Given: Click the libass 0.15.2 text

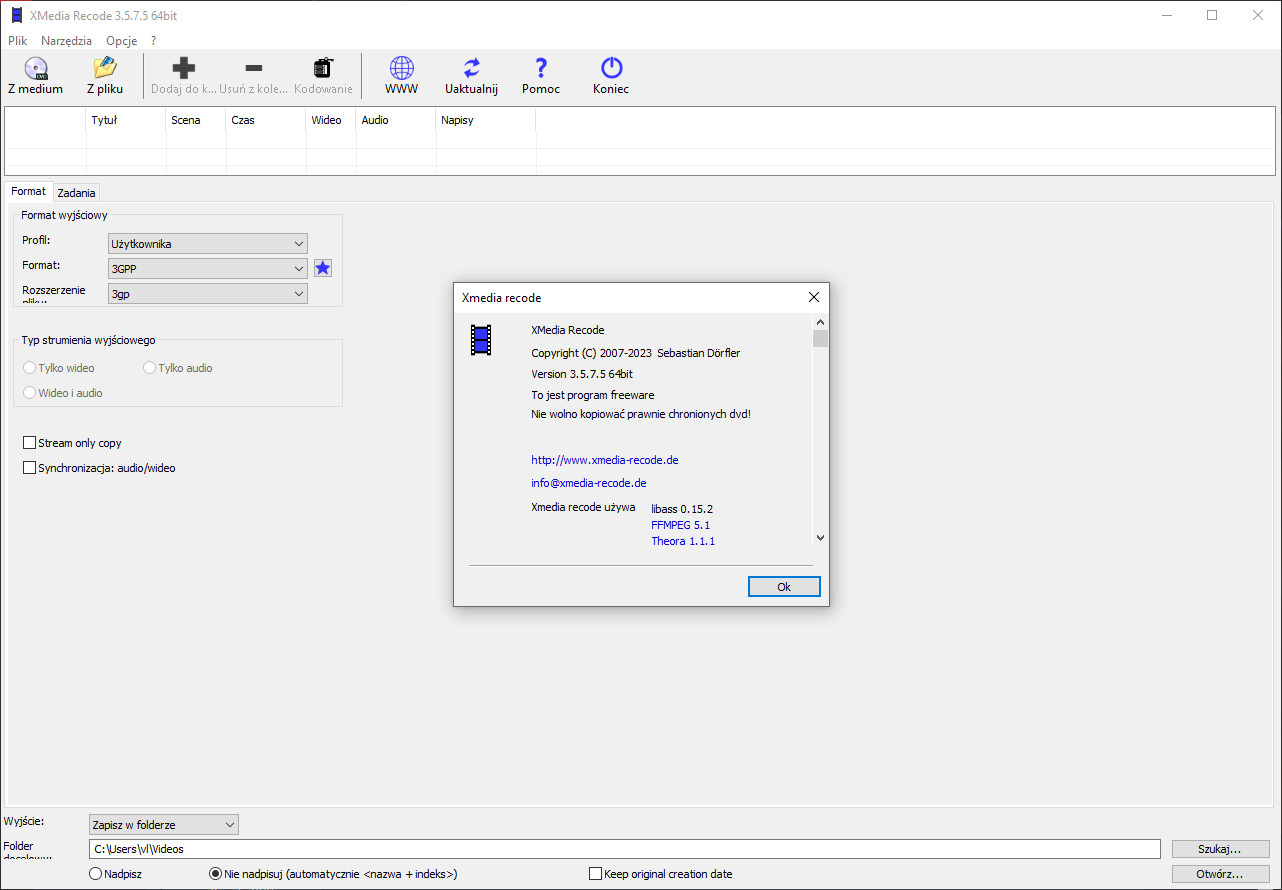Looking at the screenshot, I should point(682,509).
